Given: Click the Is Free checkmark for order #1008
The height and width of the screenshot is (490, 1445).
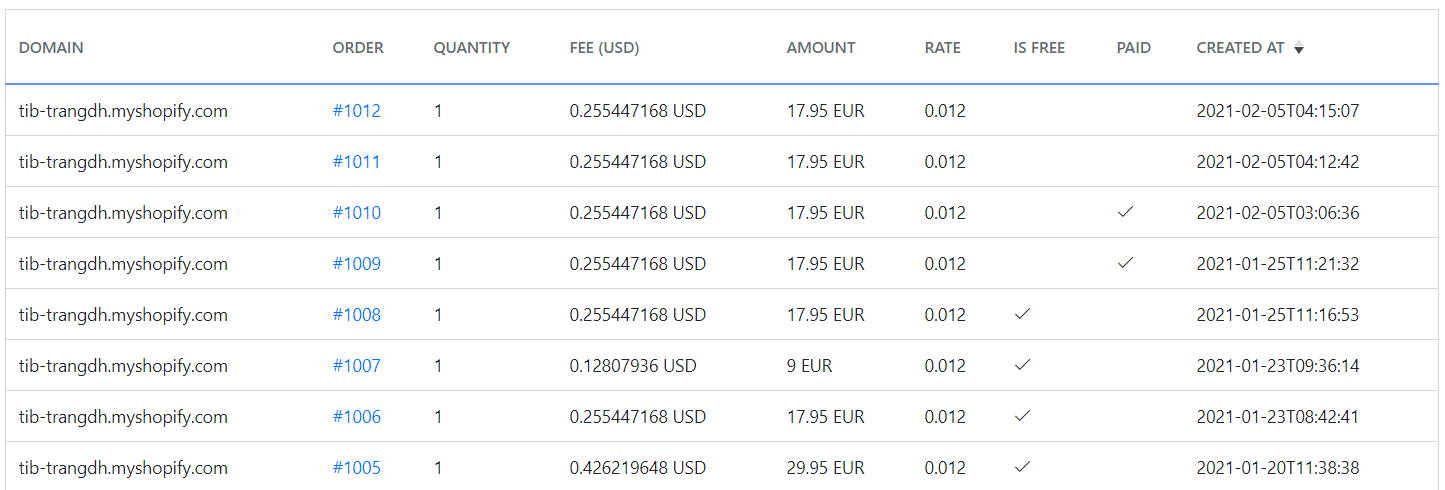Looking at the screenshot, I should (1022, 314).
